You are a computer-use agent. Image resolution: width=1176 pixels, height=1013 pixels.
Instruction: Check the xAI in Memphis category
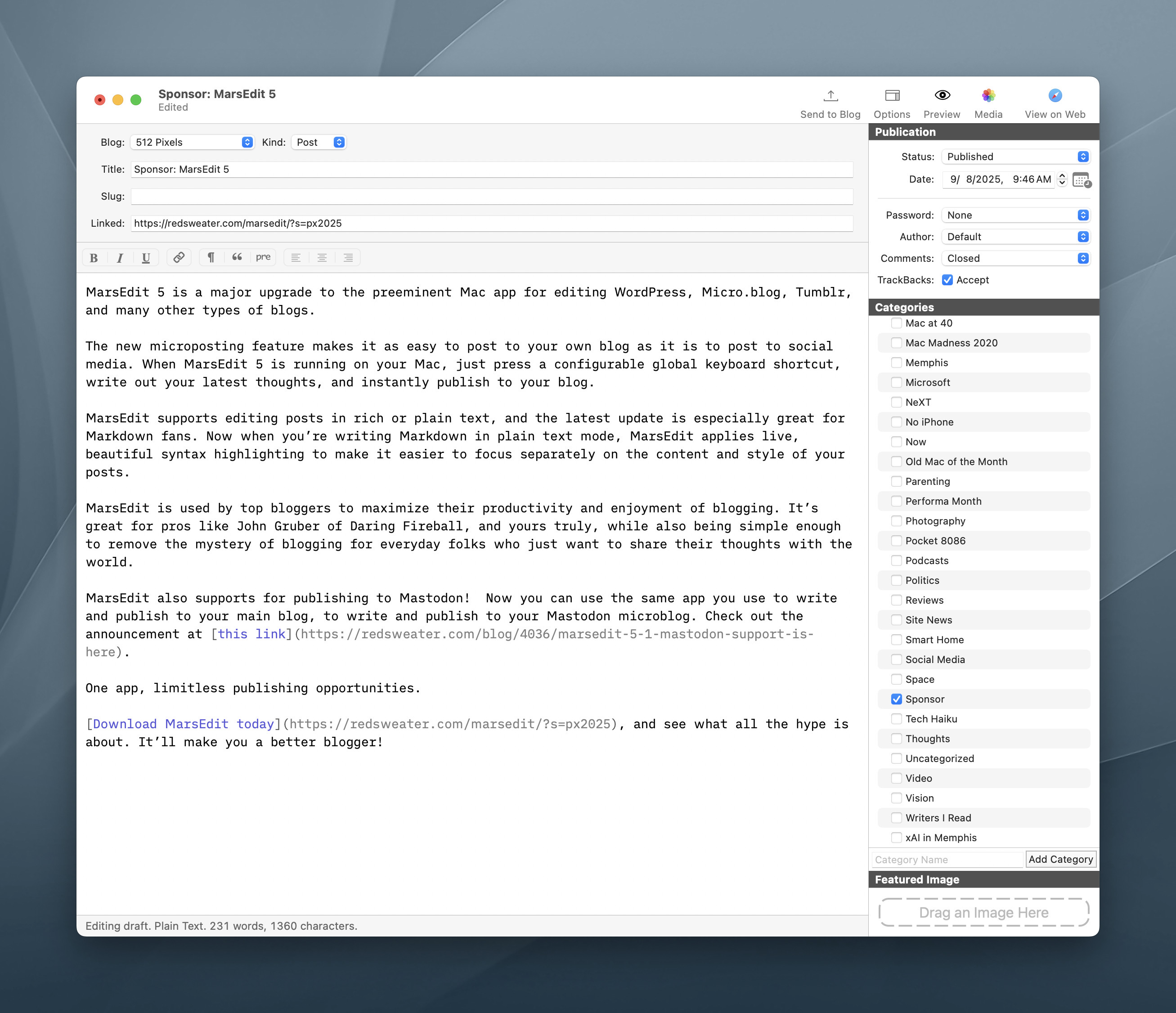pyautogui.click(x=897, y=838)
